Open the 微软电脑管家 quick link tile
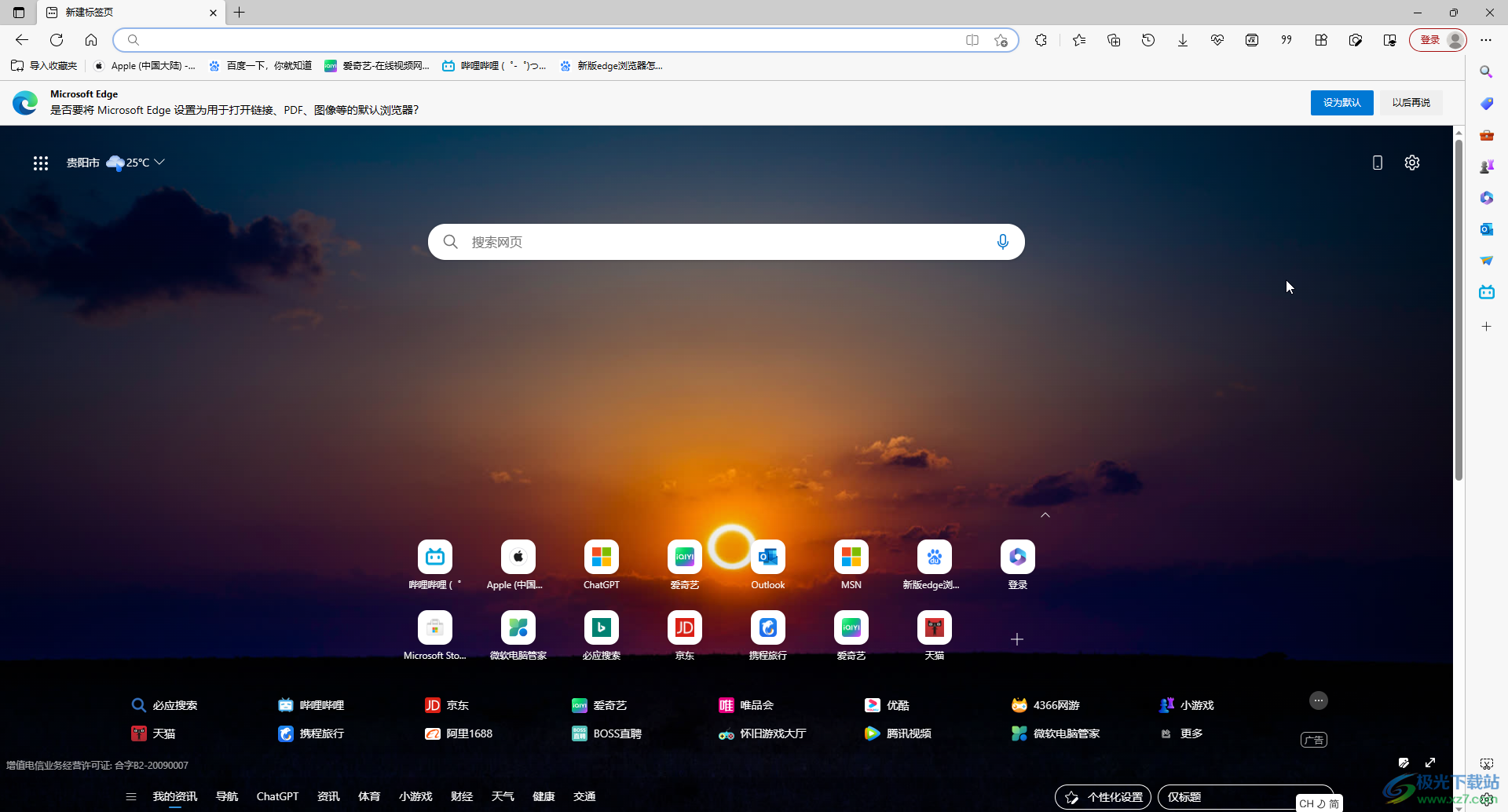Image resolution: width=1508 pixels, height=812 pixels. [518, 636]
